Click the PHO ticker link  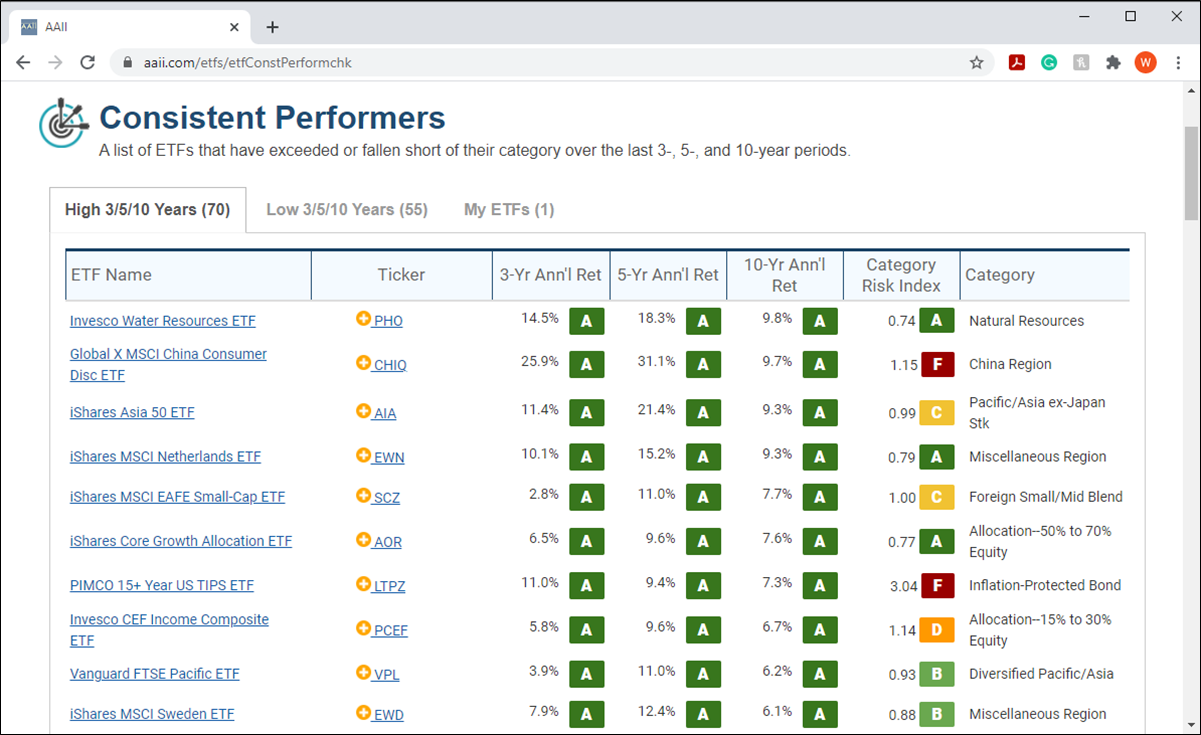pyautogui.click(x=388, y=321)
